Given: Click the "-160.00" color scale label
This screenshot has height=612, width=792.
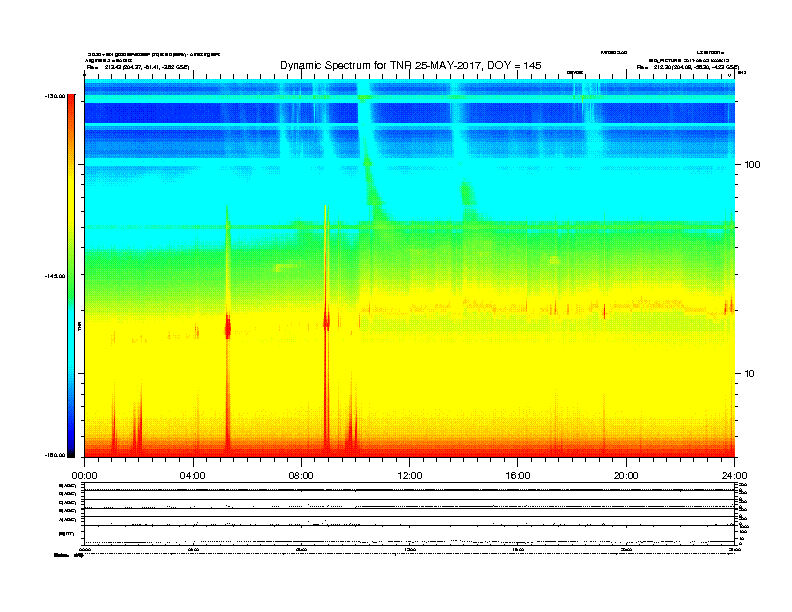Looking at the screenshot, I should tap(55, 455).
